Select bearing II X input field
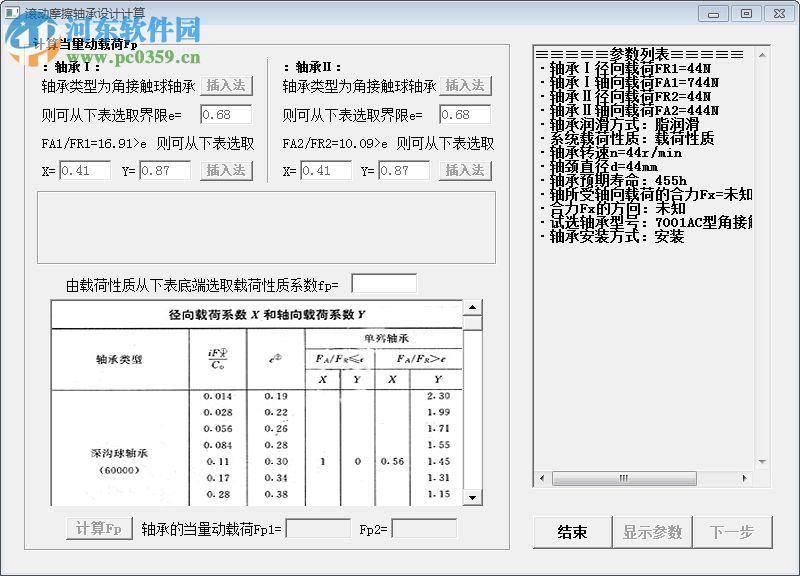 325,170
